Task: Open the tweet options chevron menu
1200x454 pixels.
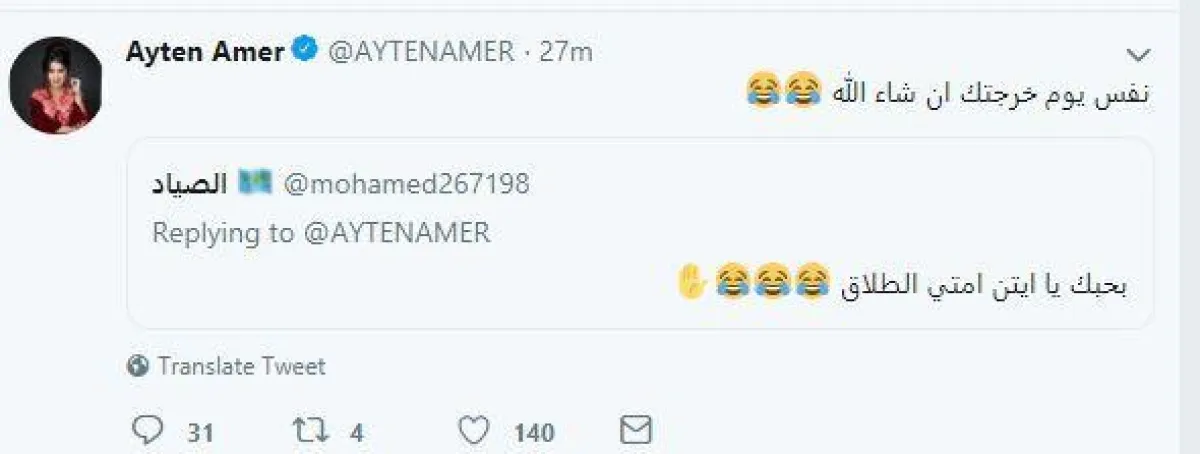Action: (x=1137, y=54)
